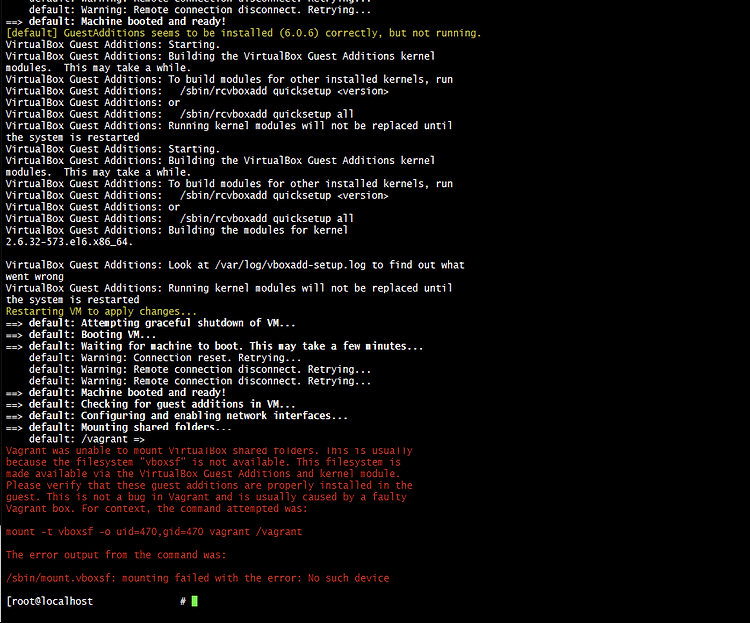
Task: Select "Configuring and enabling network interfaces..." line
Action: coord(176,416)
